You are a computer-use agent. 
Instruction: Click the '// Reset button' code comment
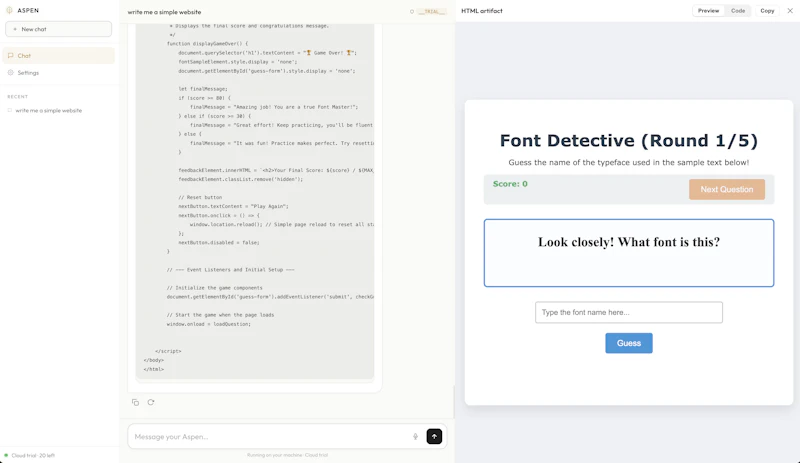click(200, 197)
